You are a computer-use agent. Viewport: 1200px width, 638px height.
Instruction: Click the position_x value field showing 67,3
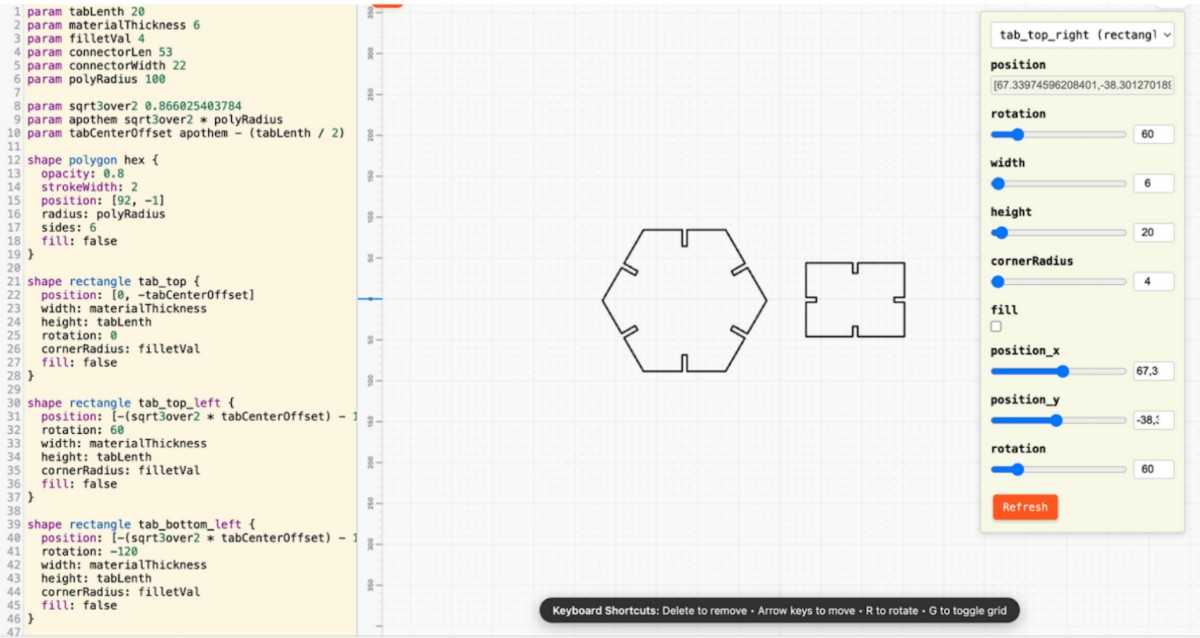1154,371
